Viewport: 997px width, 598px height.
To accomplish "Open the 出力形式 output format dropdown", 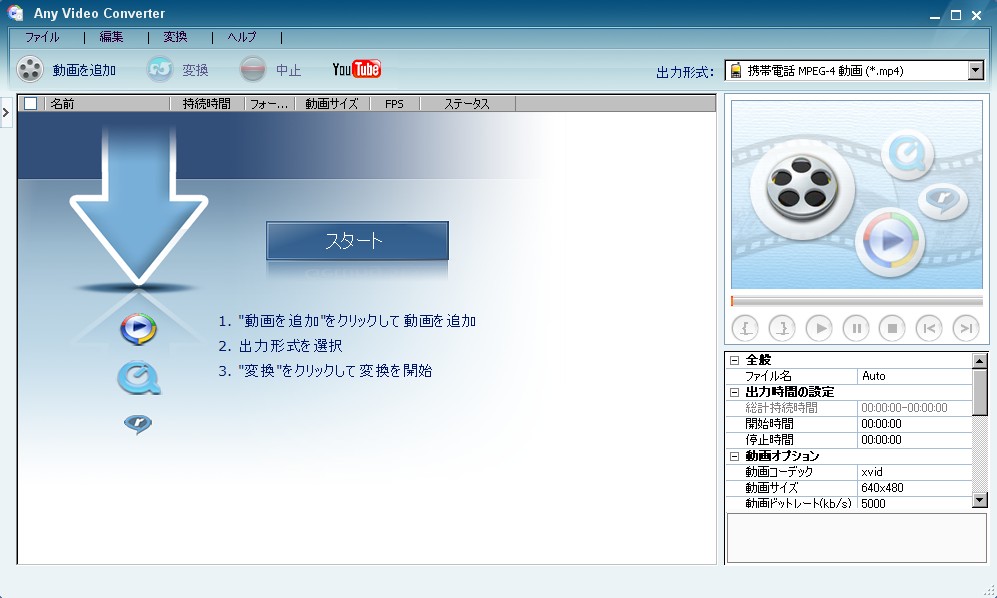I will click(975, 71).
